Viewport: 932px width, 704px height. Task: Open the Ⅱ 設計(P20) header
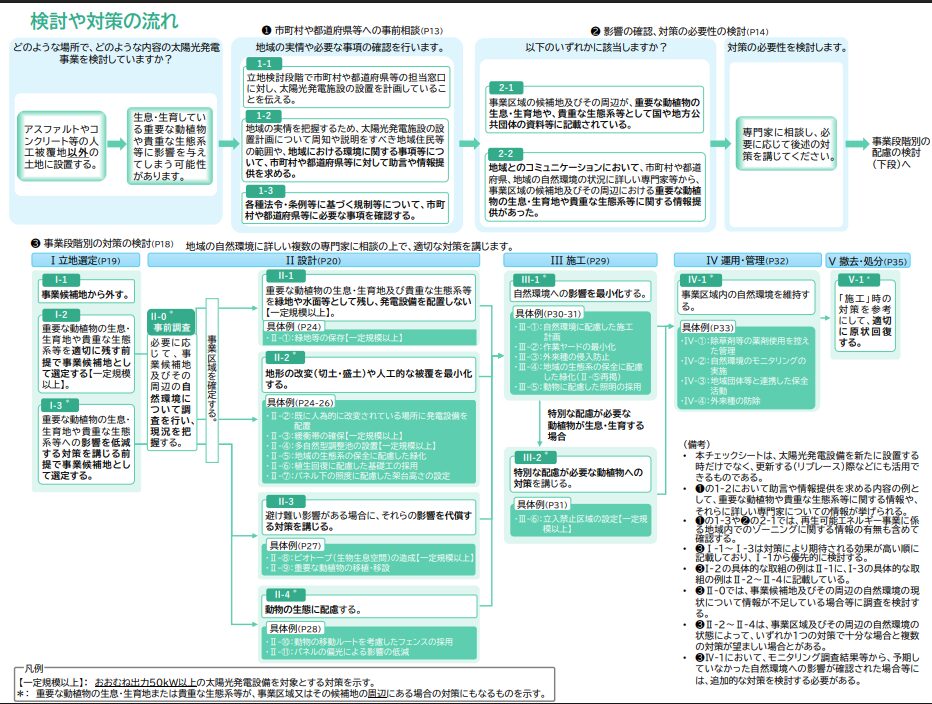coord(320,260)
